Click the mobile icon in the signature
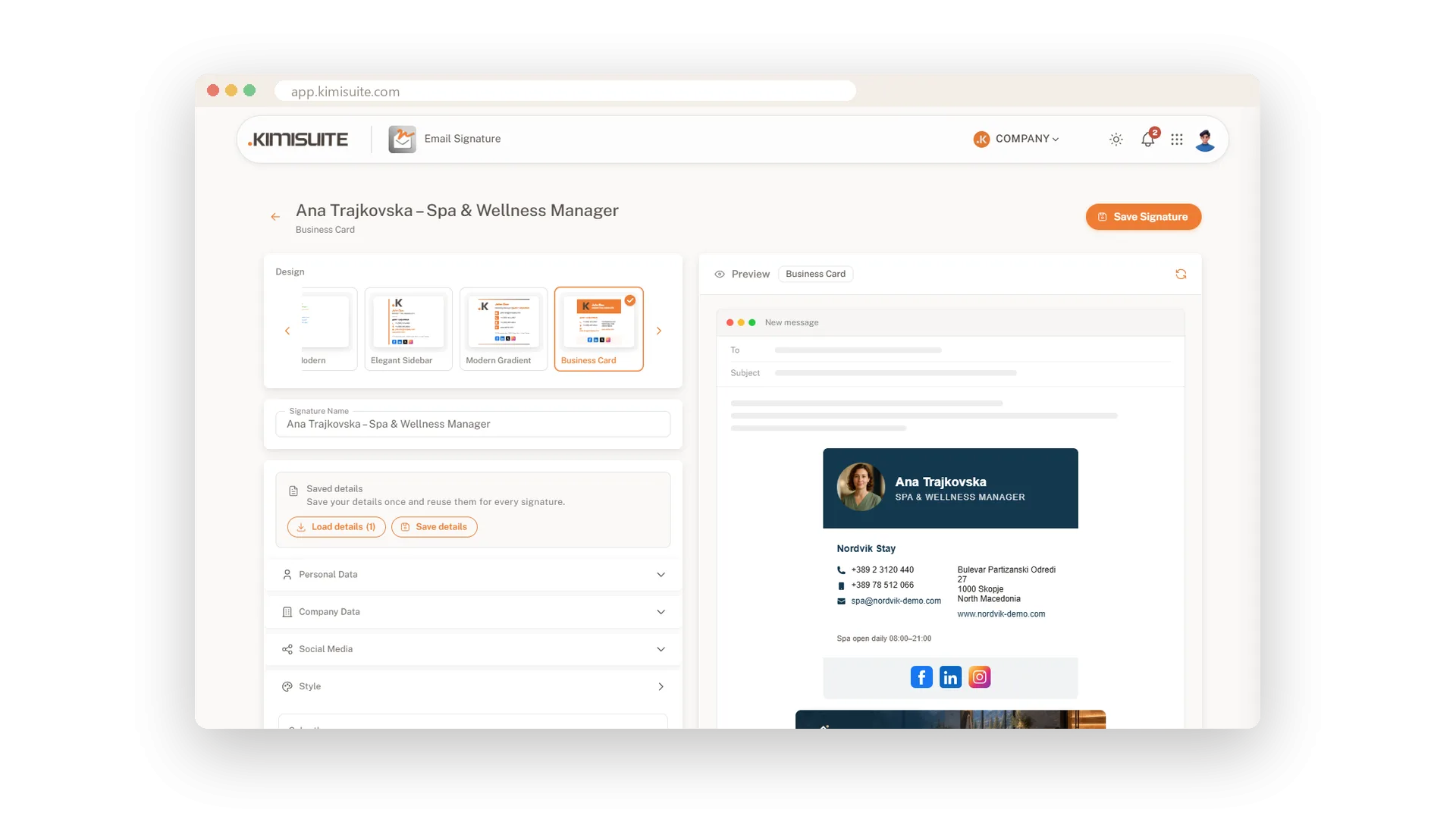The image size is (1456, 819). click(841, 585)
